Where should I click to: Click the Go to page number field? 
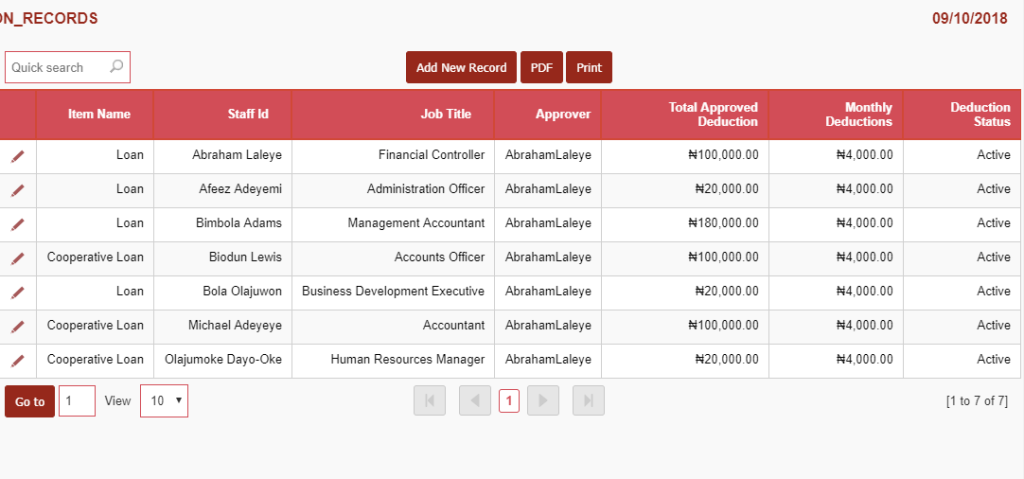(x=77, y=401)
